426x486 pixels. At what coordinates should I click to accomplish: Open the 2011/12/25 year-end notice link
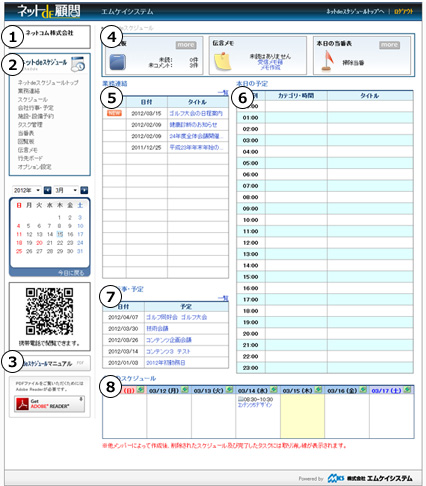pos(196,147)
